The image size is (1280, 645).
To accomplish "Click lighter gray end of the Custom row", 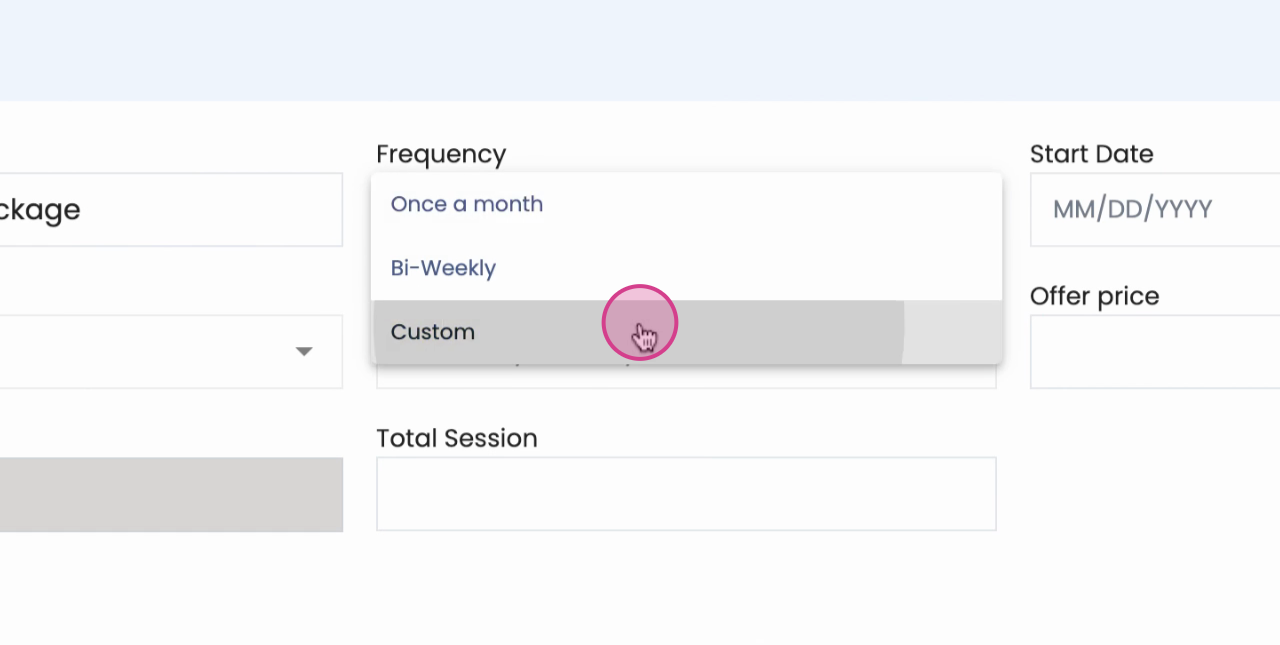I will tap(952, 332).
